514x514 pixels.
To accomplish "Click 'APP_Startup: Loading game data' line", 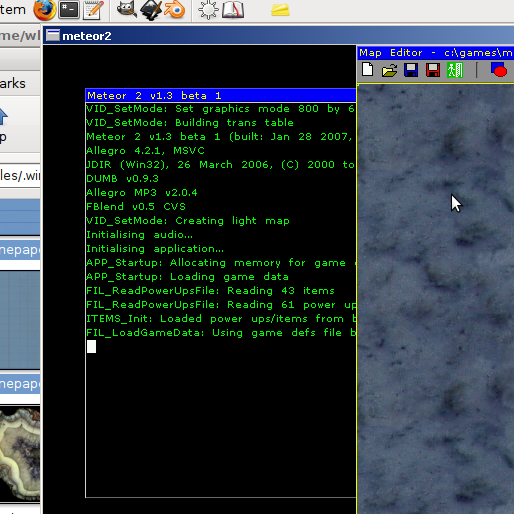I will coord(187,277).
